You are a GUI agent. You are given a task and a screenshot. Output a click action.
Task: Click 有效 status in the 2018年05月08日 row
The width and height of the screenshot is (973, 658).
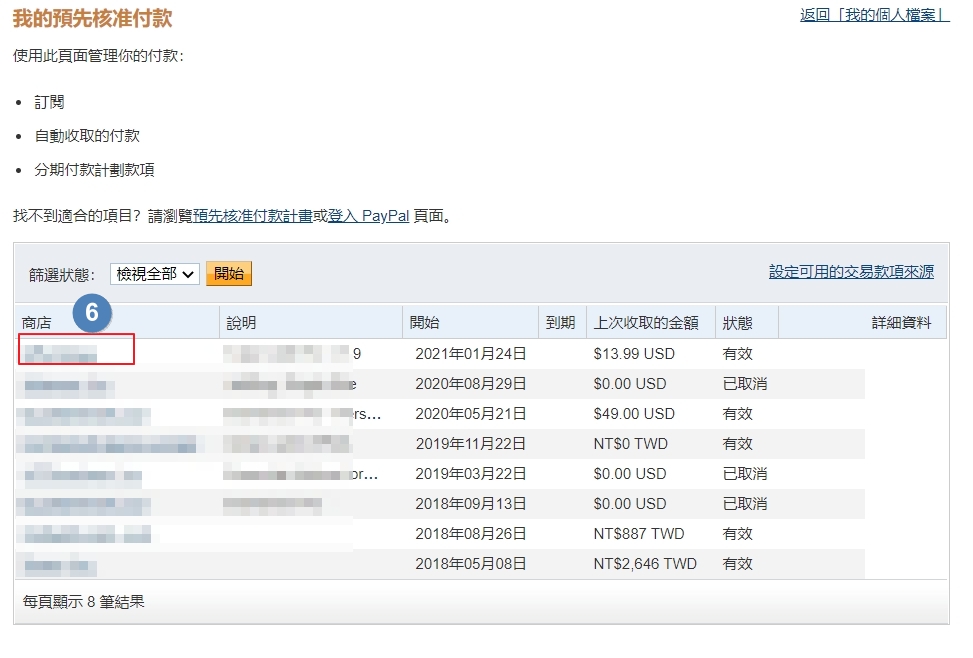tap(738, 564)
